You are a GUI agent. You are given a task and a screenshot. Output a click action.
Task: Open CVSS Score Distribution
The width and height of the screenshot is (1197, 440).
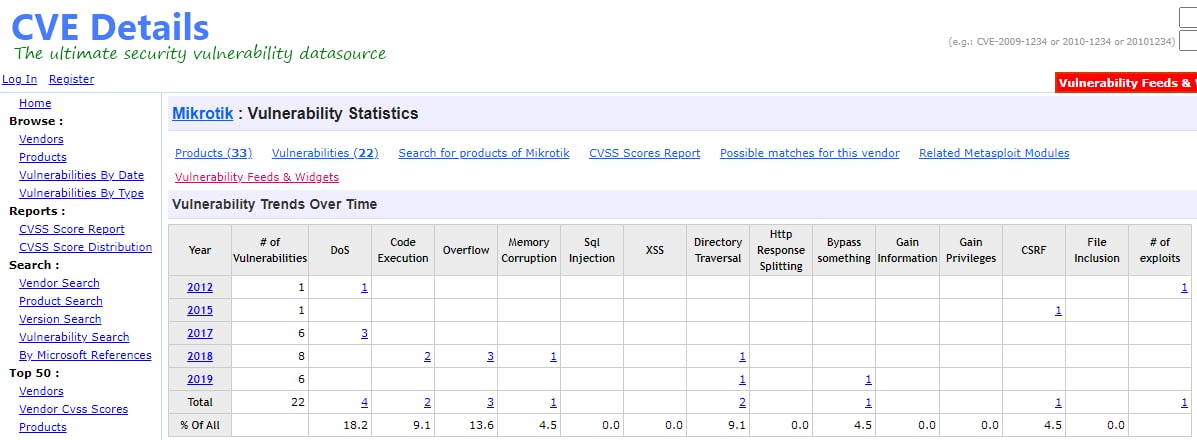point(86,247)
